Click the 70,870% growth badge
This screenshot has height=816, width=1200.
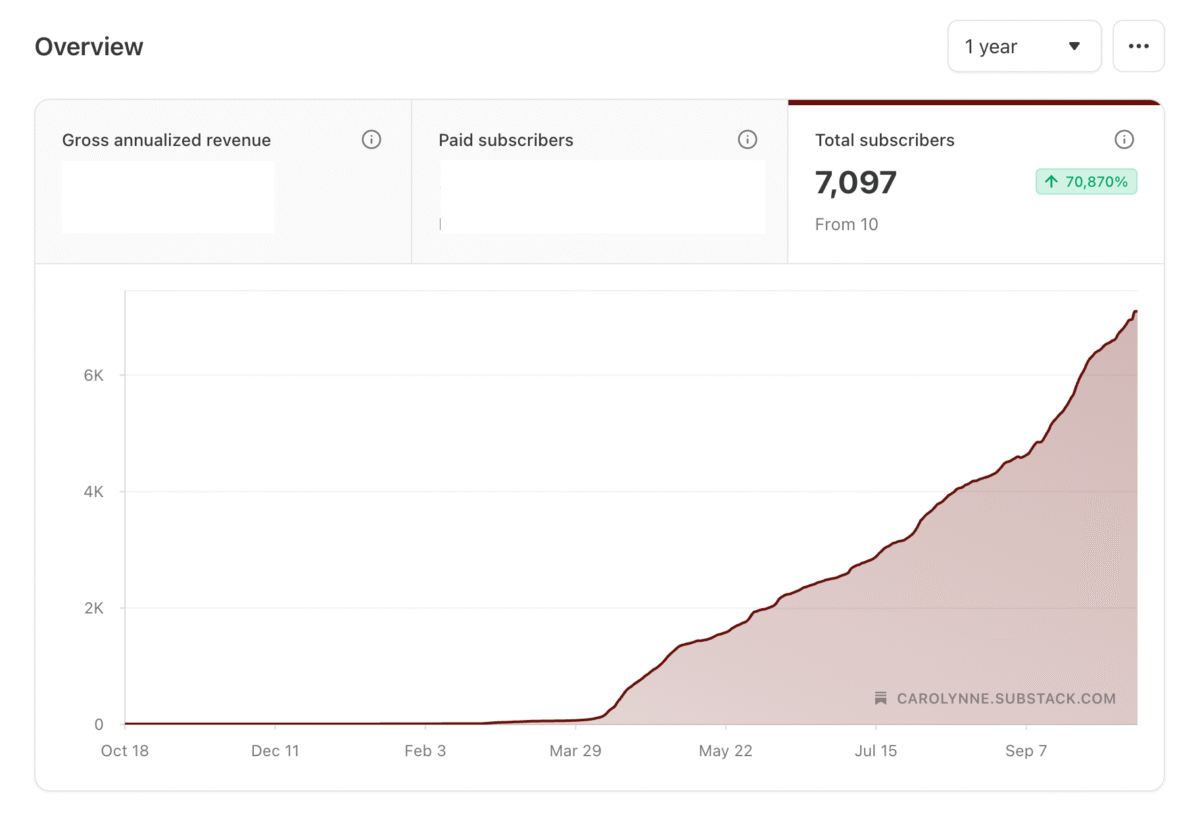(x=1086, y=181)
